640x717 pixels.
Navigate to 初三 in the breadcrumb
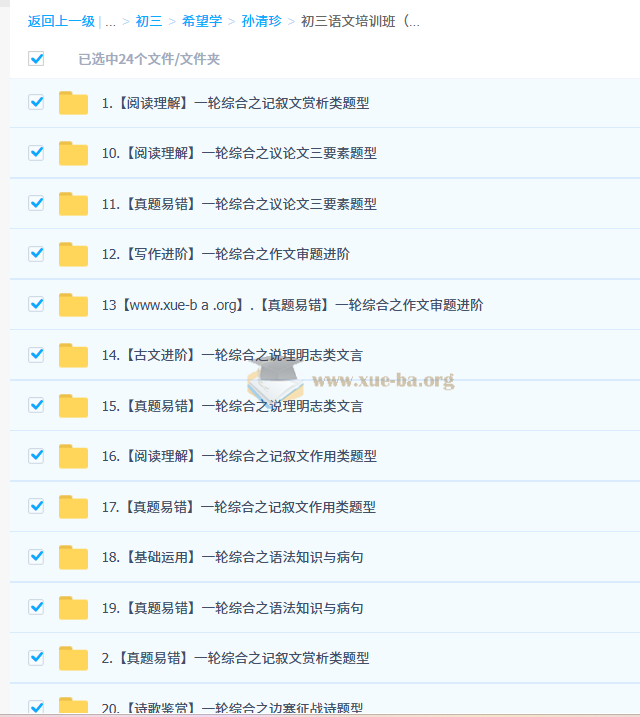coord(148,21)
